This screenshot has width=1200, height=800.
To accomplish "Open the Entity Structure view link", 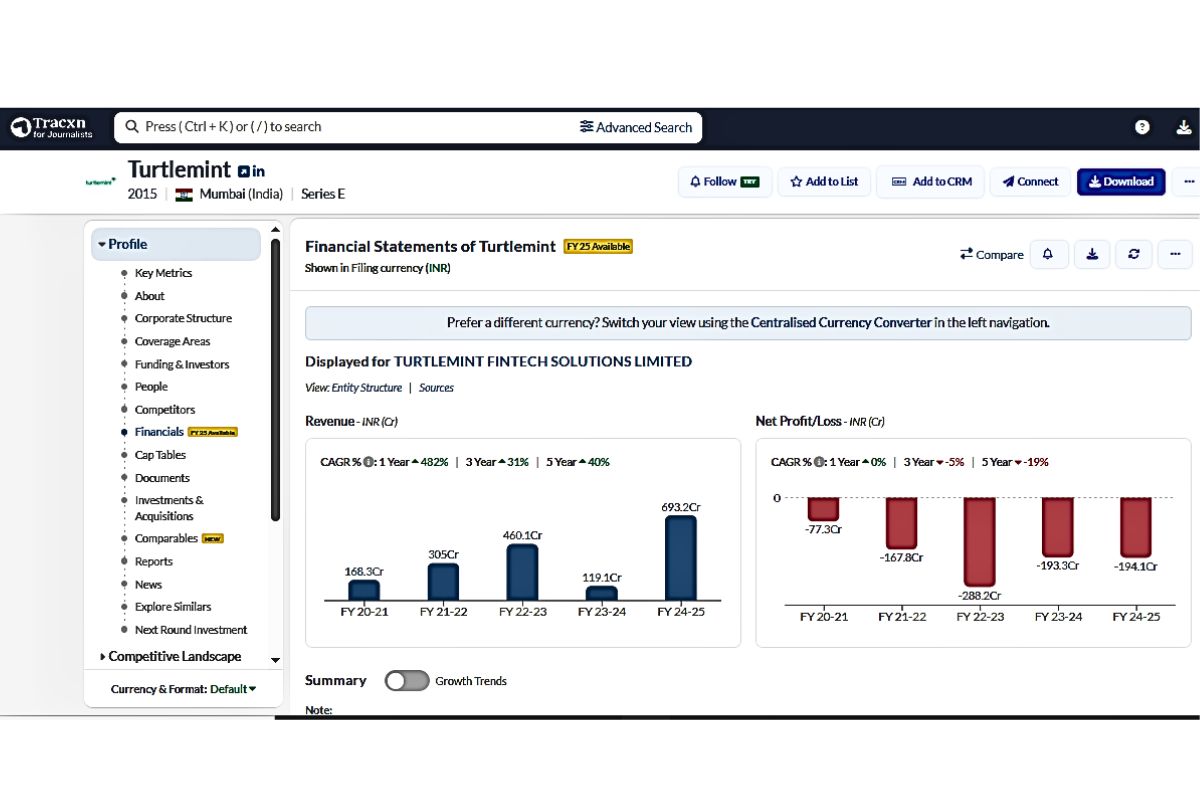I will [367, 388].
